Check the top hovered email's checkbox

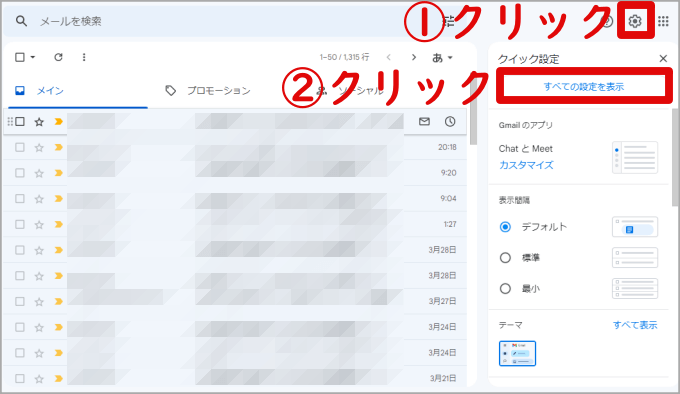pyautogui.click(x=20, y=122)
